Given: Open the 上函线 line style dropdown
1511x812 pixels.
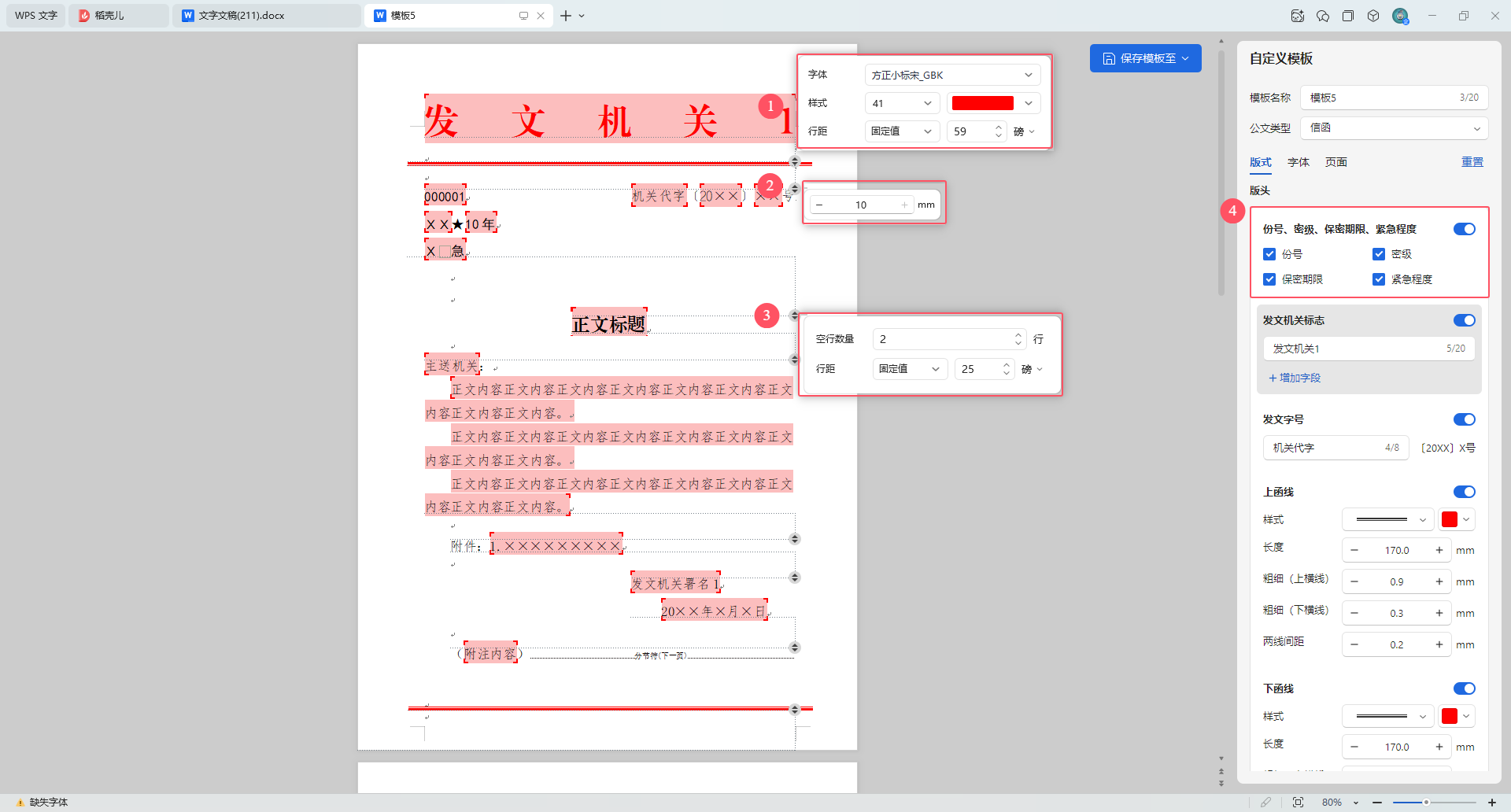Looking at the screenshot, I should point(1387,519).
